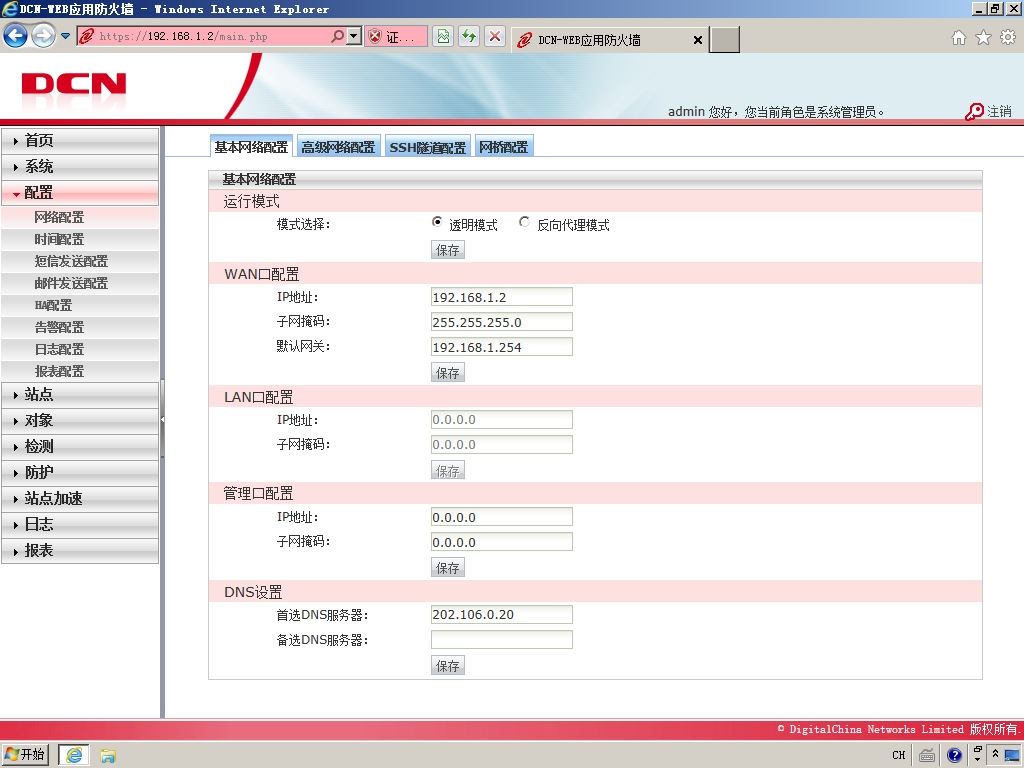Image resolution: width=1024 pixels, height=768 pixels.
Task: Click the browser back arrow button
Action: click(x=16, y=36)
